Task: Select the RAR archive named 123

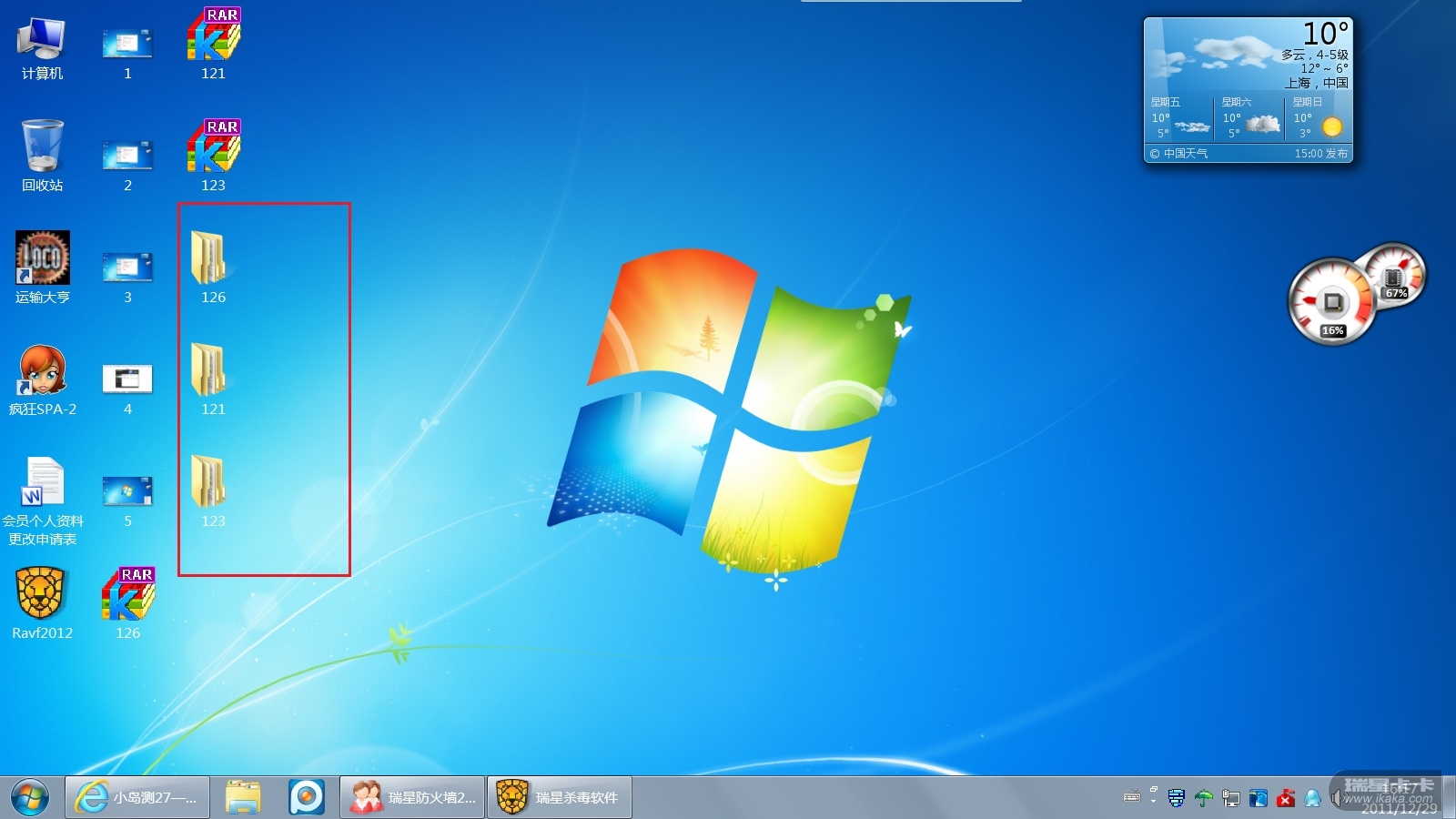Action: 213,156
